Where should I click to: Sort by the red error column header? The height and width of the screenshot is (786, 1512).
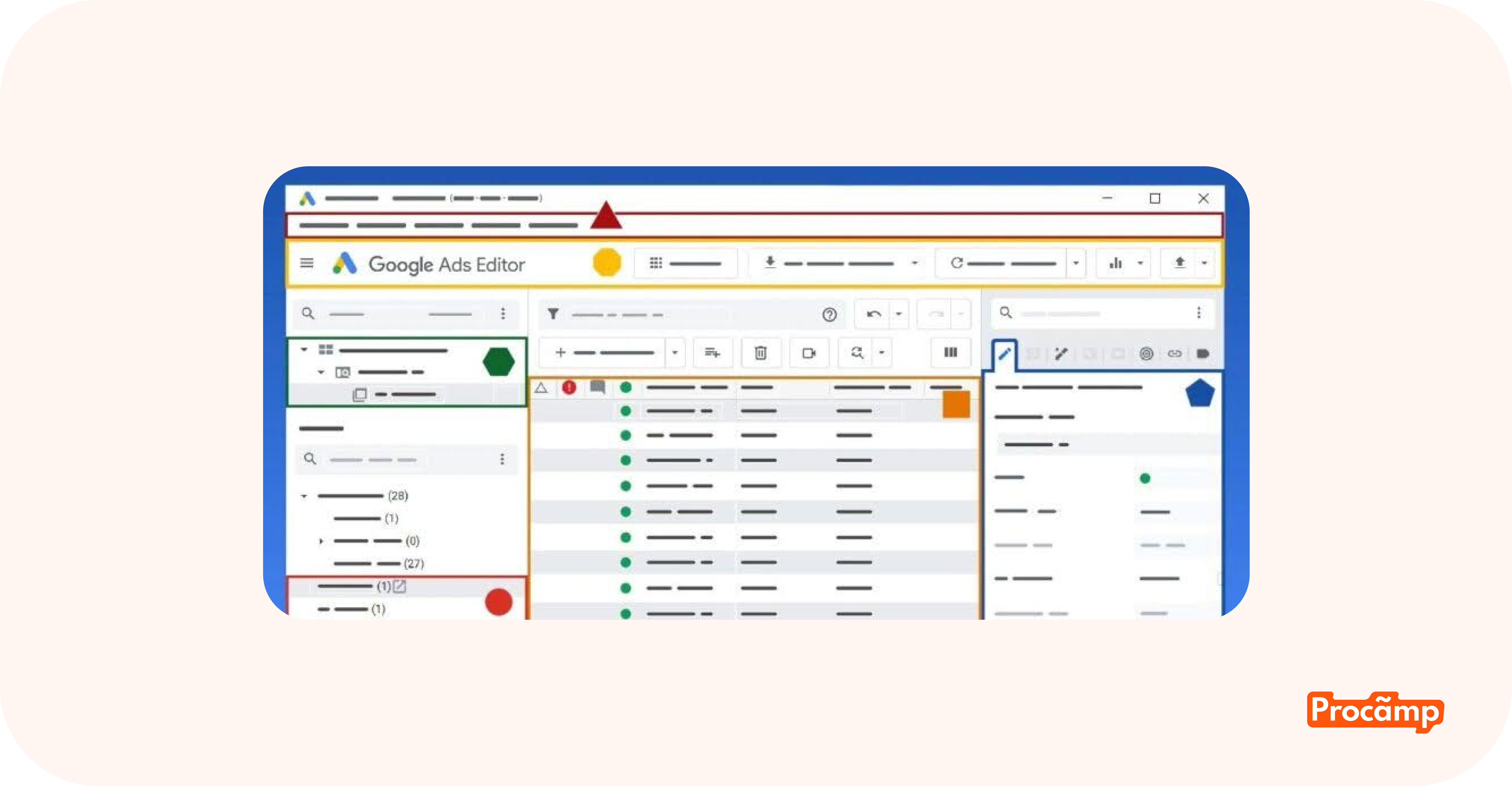click(x=569, y=388)
